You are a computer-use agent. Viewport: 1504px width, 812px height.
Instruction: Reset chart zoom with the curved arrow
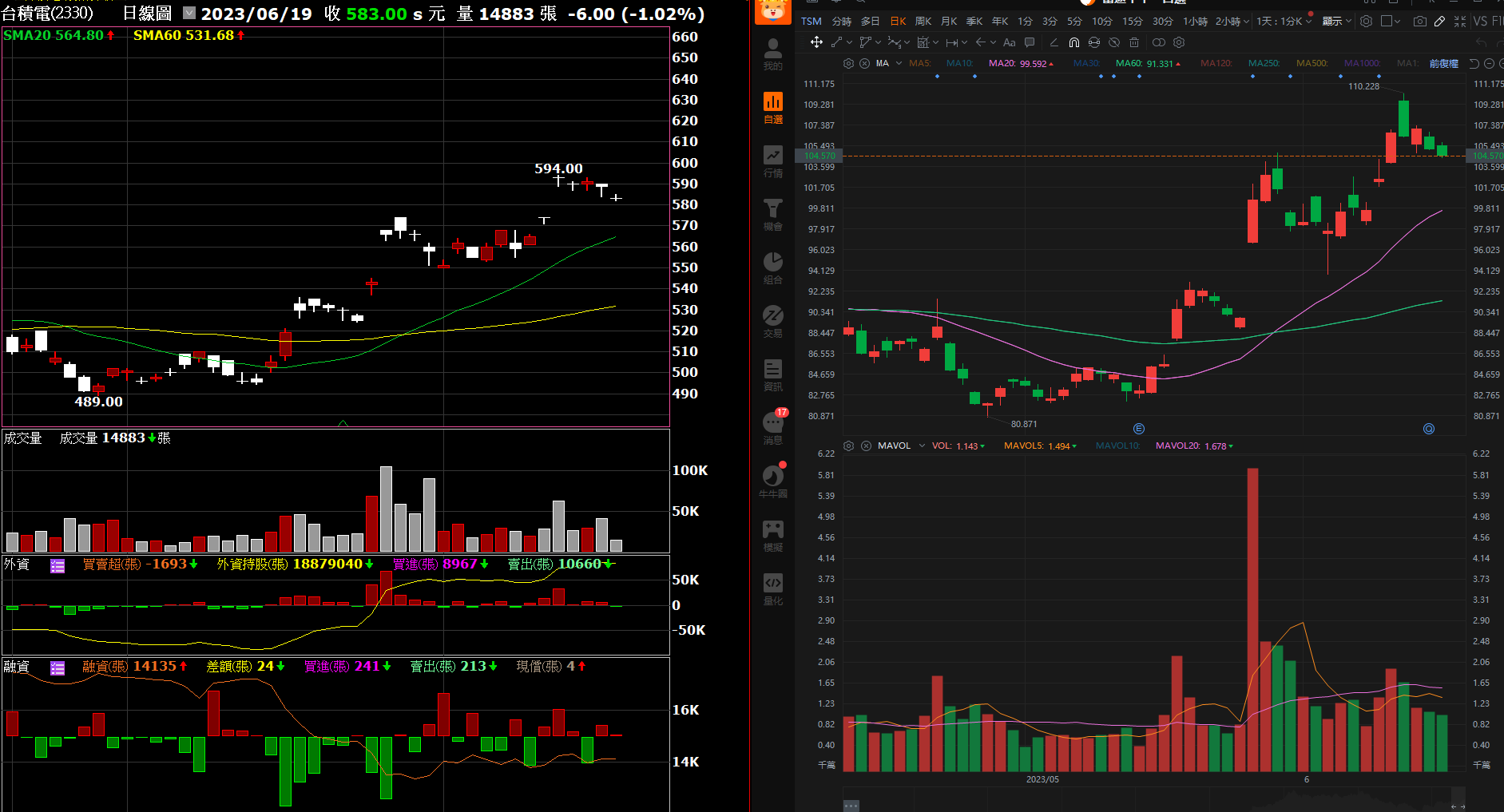click(1474, 64)
